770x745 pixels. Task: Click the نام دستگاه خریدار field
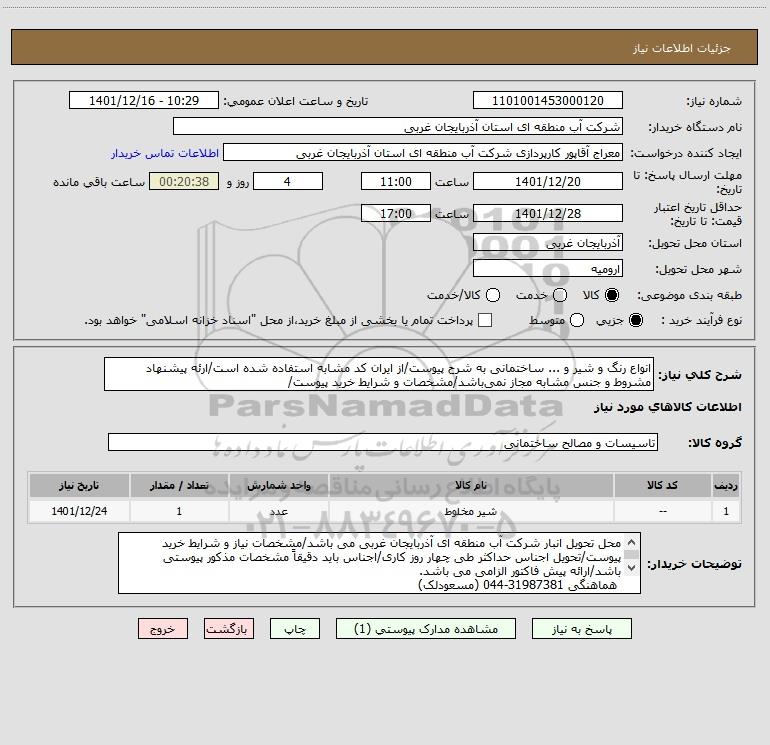(398, 126)
